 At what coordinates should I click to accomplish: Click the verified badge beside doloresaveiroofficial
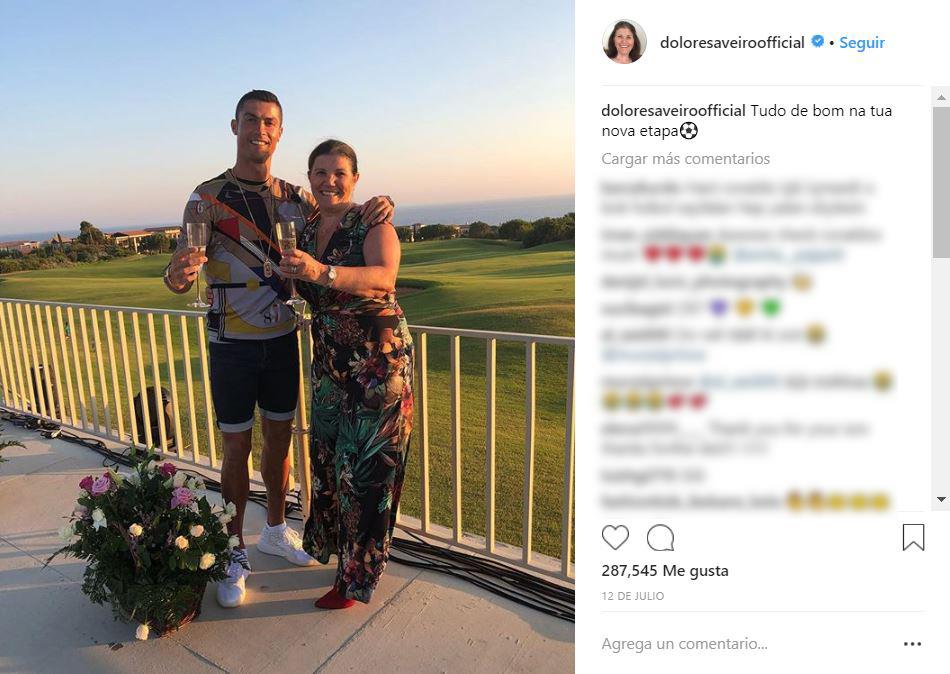tap(817, 42)
